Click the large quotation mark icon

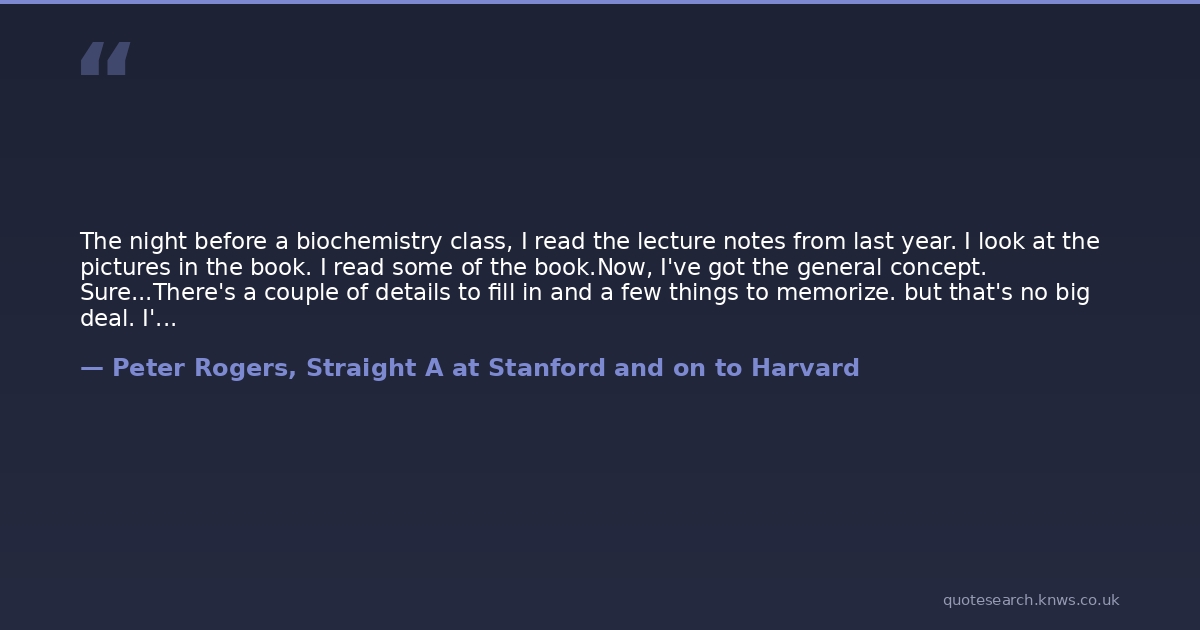click(105, 59)
